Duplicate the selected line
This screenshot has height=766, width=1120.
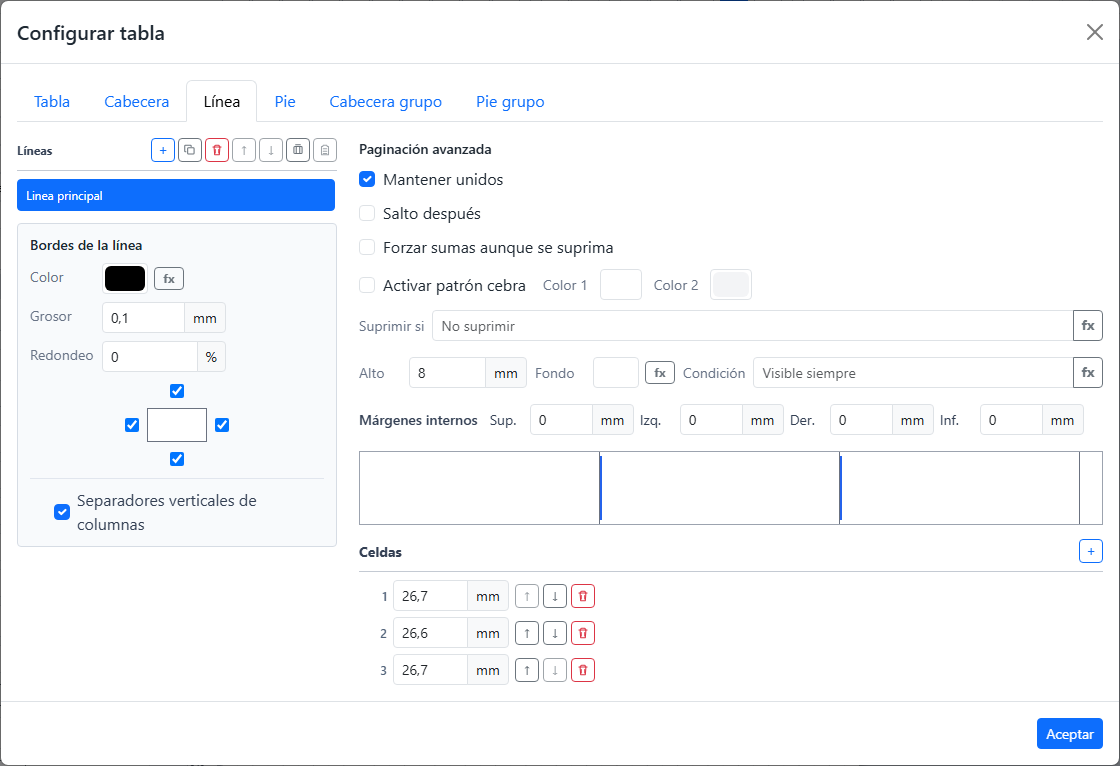tap(189, 150)
